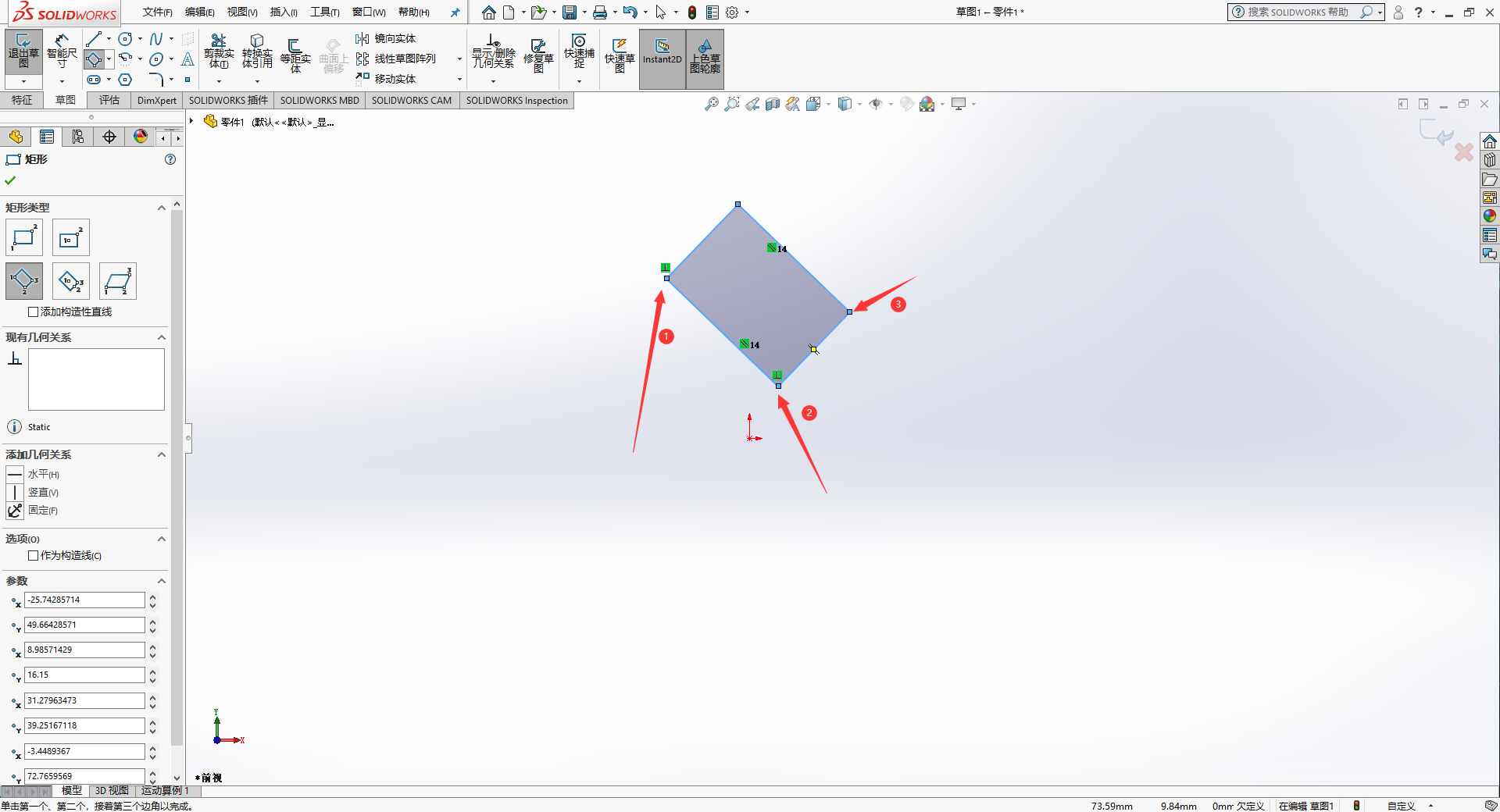Open the 视图 View menu
The width and height of the screenshot is (1500, 812).
(242, 12)
